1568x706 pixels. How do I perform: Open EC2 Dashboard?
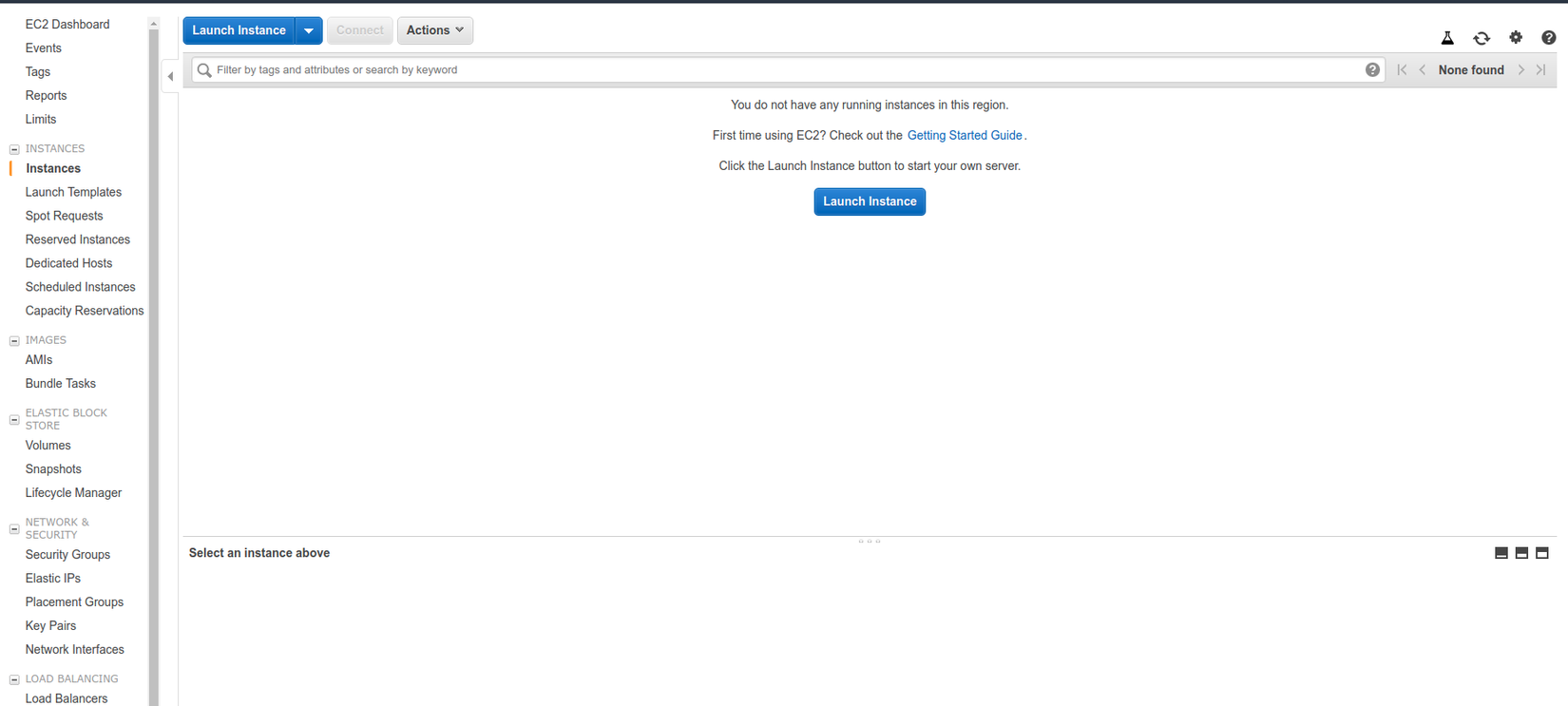[x=67, y=24]
